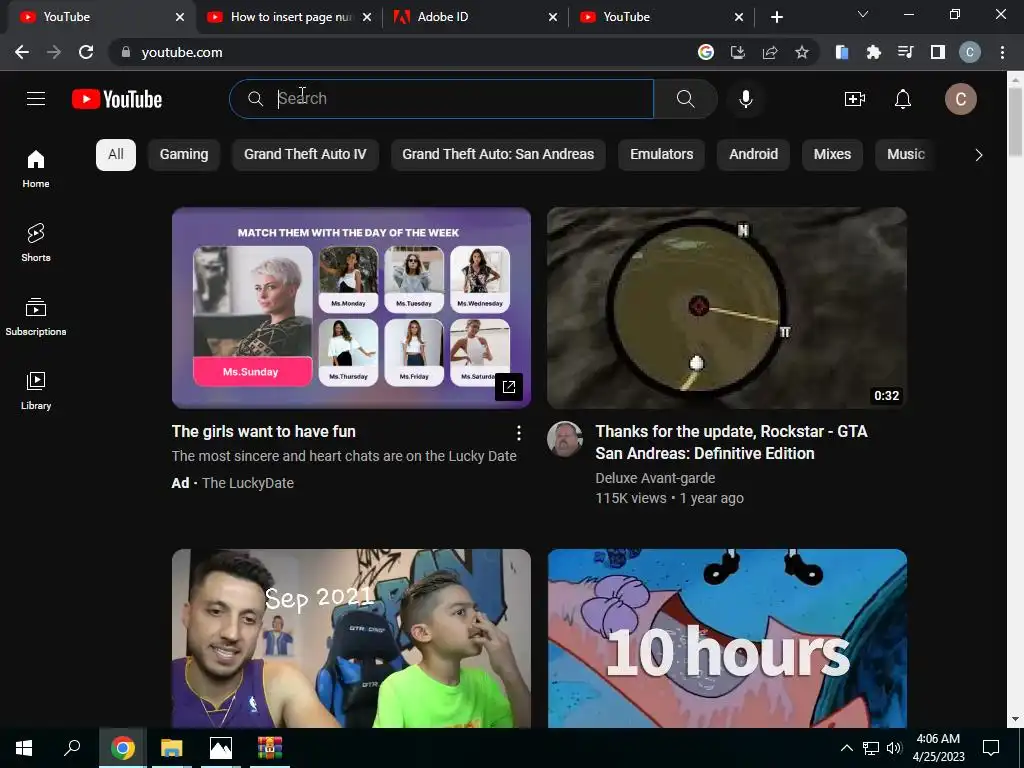Close the Adobe ID tab
The width and height of the screenshot is (1024, 768).
(553, 17)
